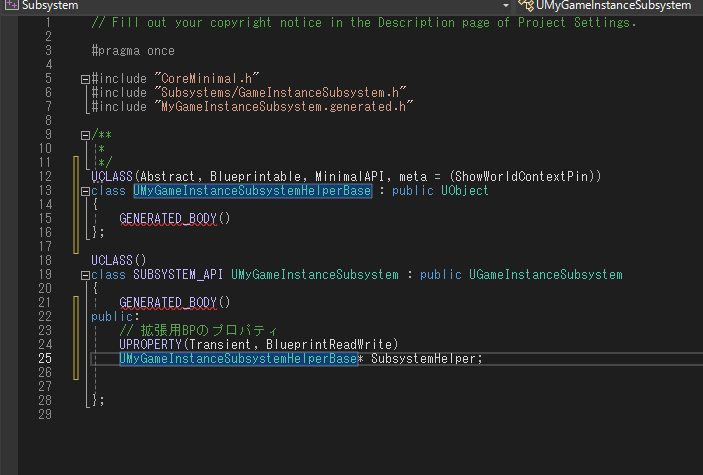Click UMyGameInstanceSubsystemHelperBase type on line 25

pos(238,358)
